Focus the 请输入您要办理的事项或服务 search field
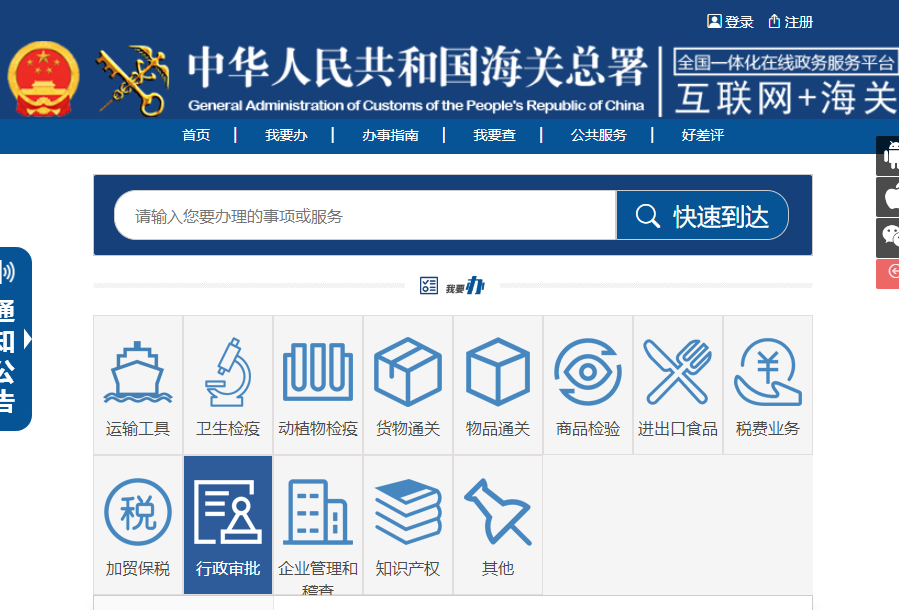The image size is (899, 610). click(x=365, y=216)
